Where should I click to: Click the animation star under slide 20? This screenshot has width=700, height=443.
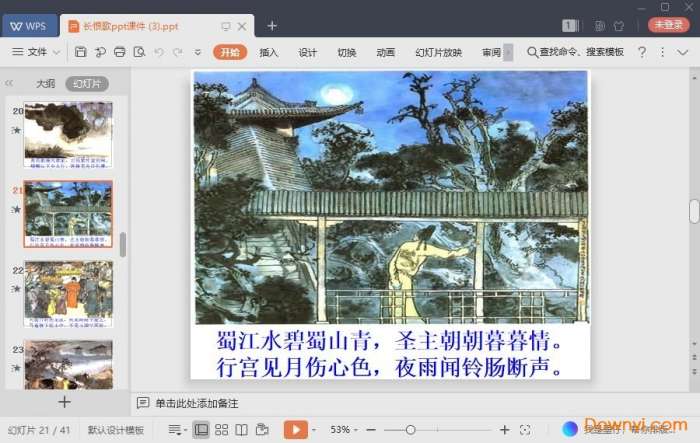[17, 130]
